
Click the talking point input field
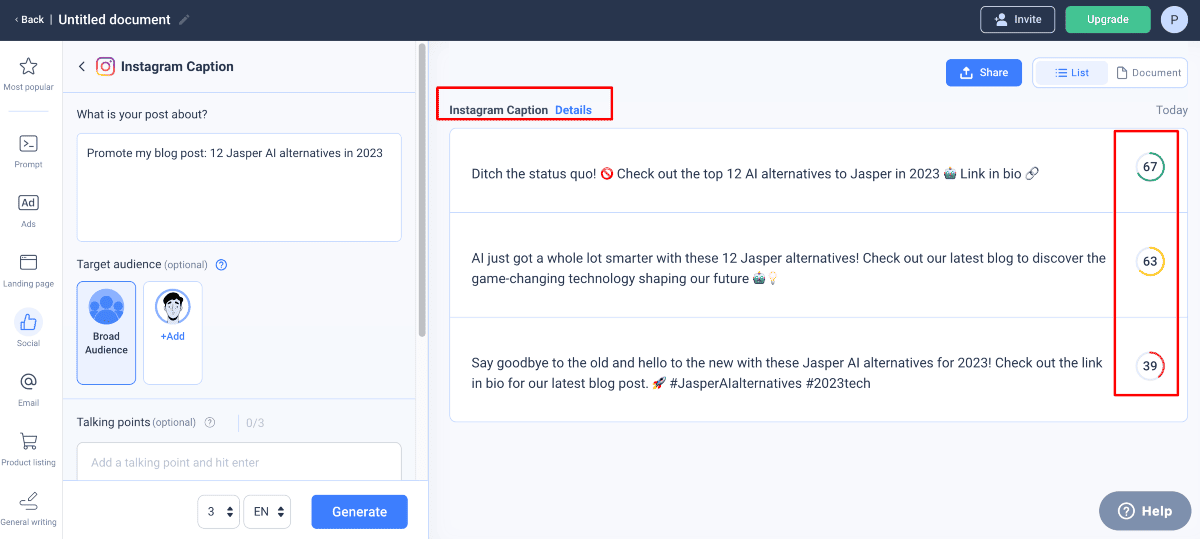tap(239, 462)
